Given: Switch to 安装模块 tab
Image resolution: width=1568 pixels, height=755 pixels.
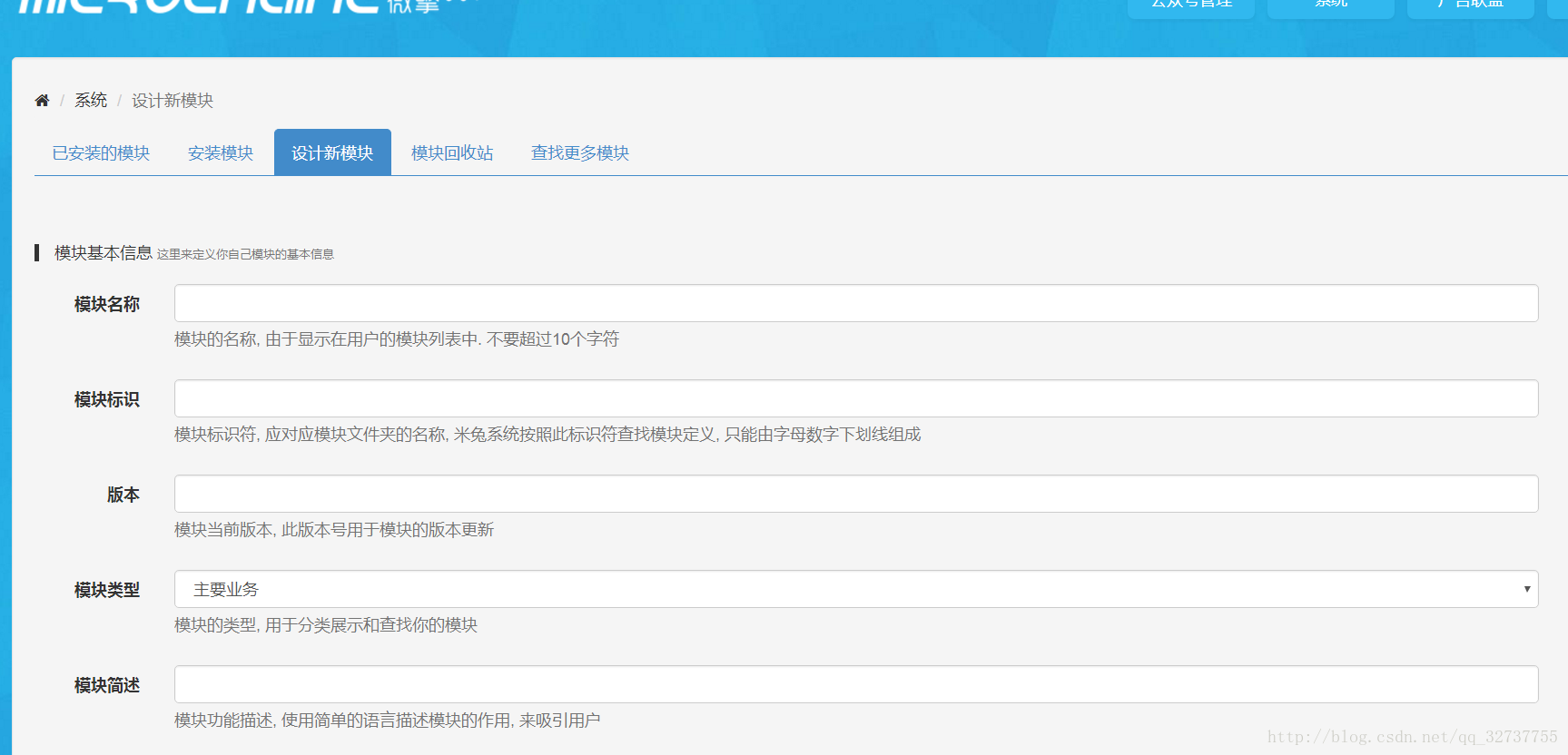Looking at the screenshot, I should coord(221,152).
